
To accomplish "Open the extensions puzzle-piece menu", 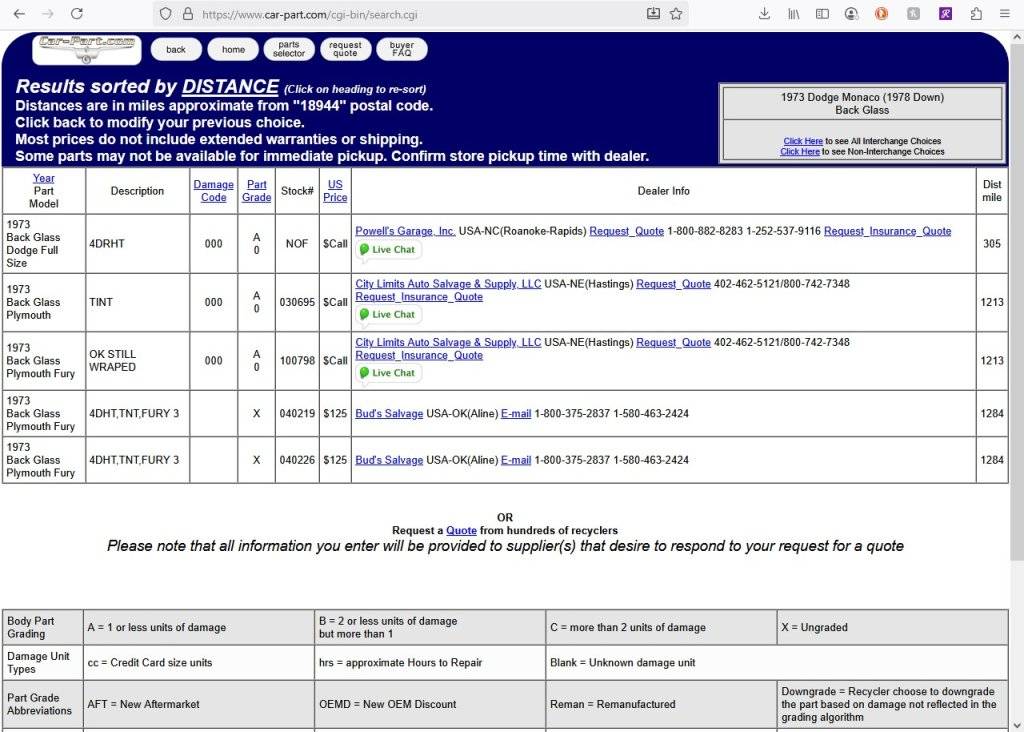I will (976, 14).
